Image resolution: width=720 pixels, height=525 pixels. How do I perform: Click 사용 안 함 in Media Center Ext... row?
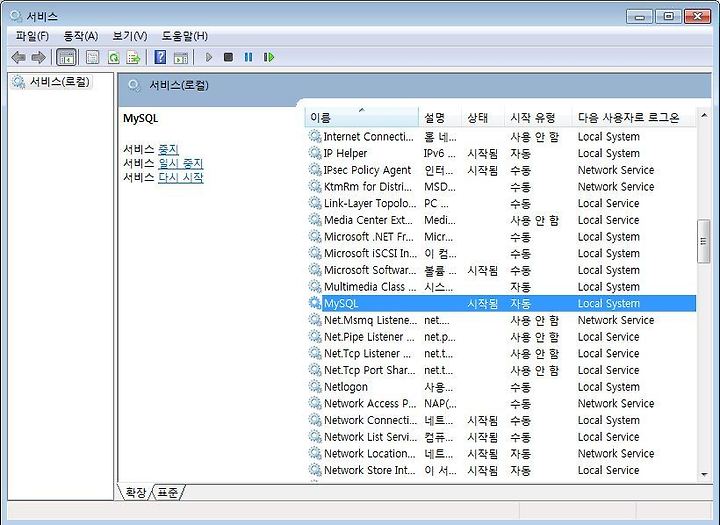coord(534,220)
